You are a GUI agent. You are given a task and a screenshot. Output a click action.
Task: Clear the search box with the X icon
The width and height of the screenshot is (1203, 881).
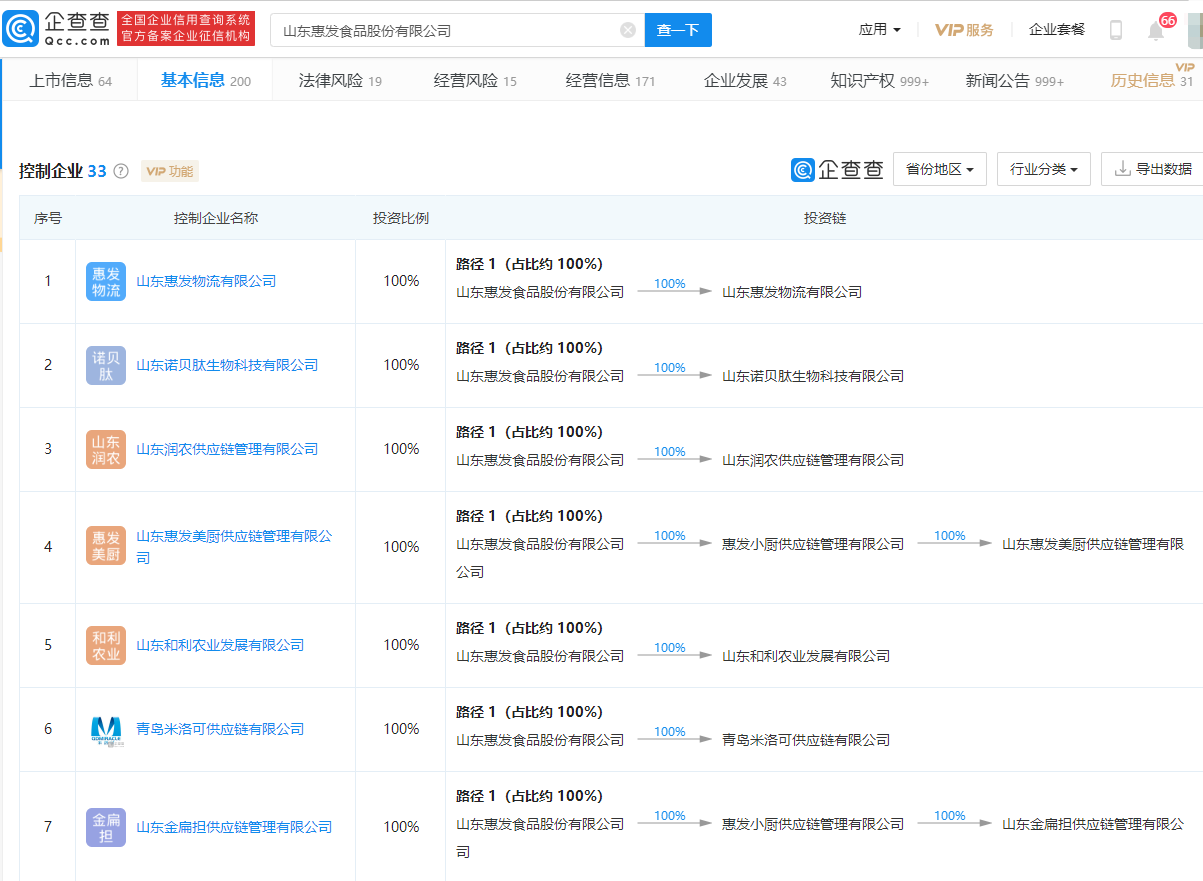[x=628, y=30]
